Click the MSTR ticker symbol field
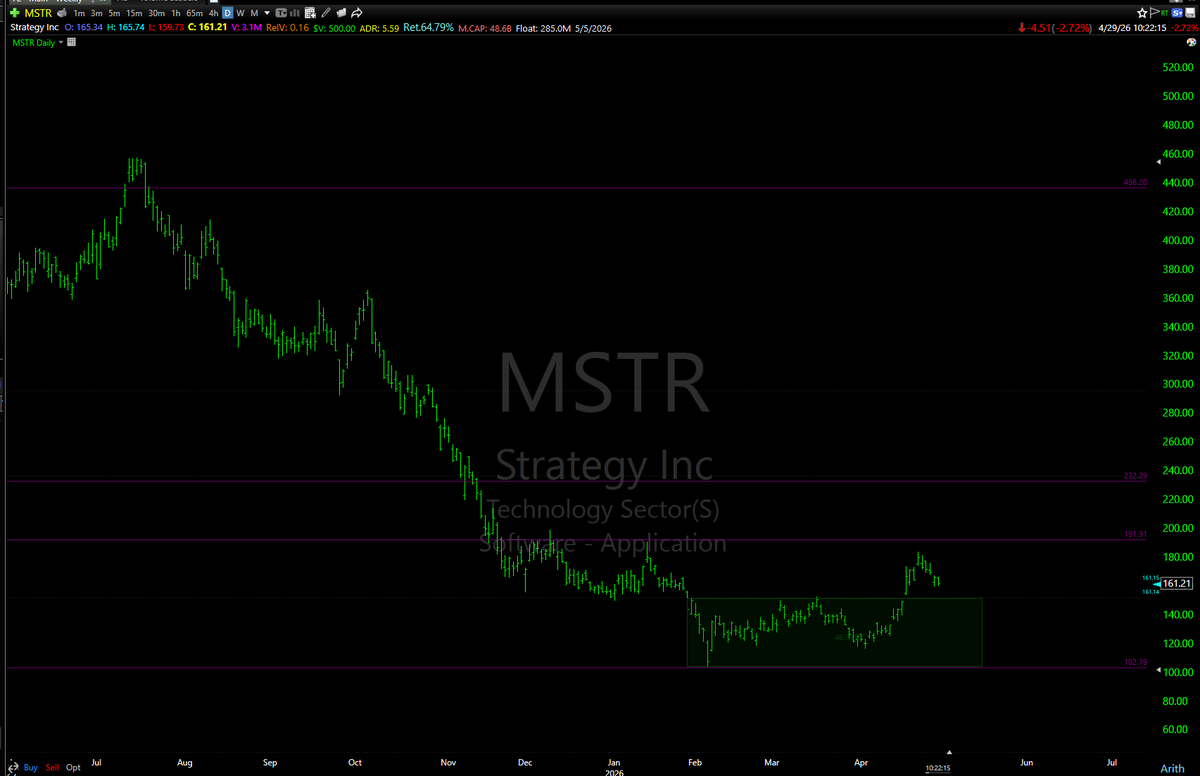Screen dimensions: 1200x776 pos(38,13)
